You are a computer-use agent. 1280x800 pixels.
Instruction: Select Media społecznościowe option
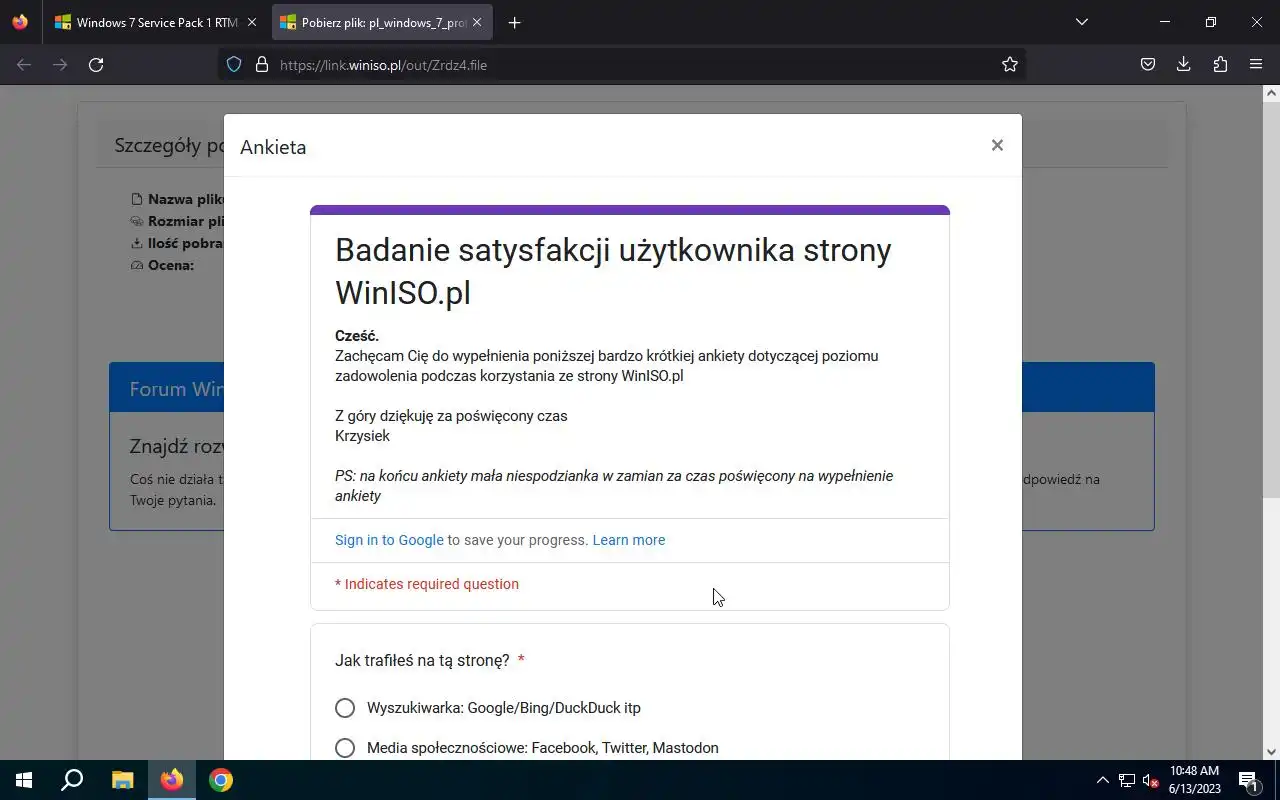point(345,748)
